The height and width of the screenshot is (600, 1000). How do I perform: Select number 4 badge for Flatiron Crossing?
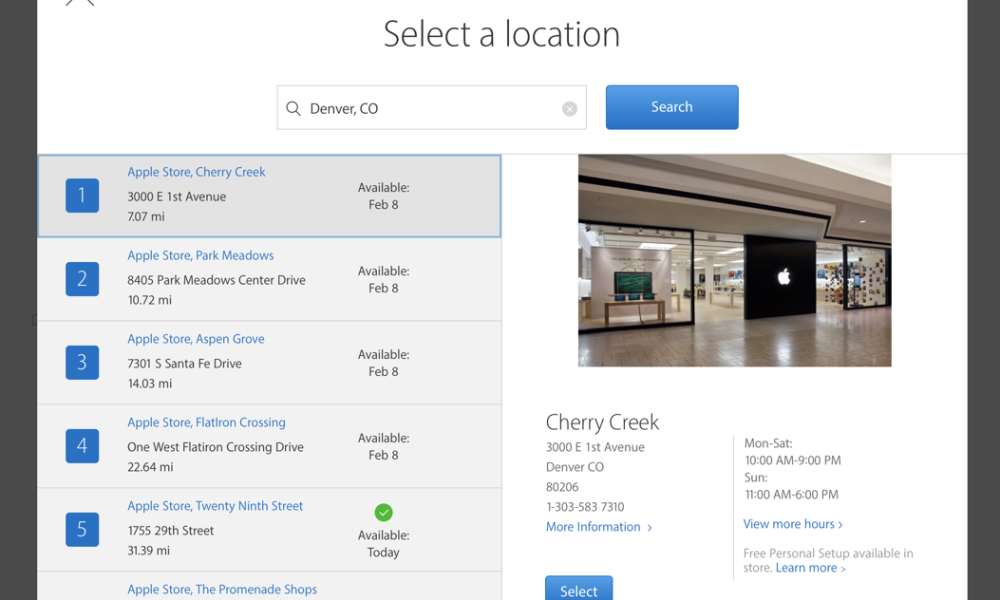[82, 446]
